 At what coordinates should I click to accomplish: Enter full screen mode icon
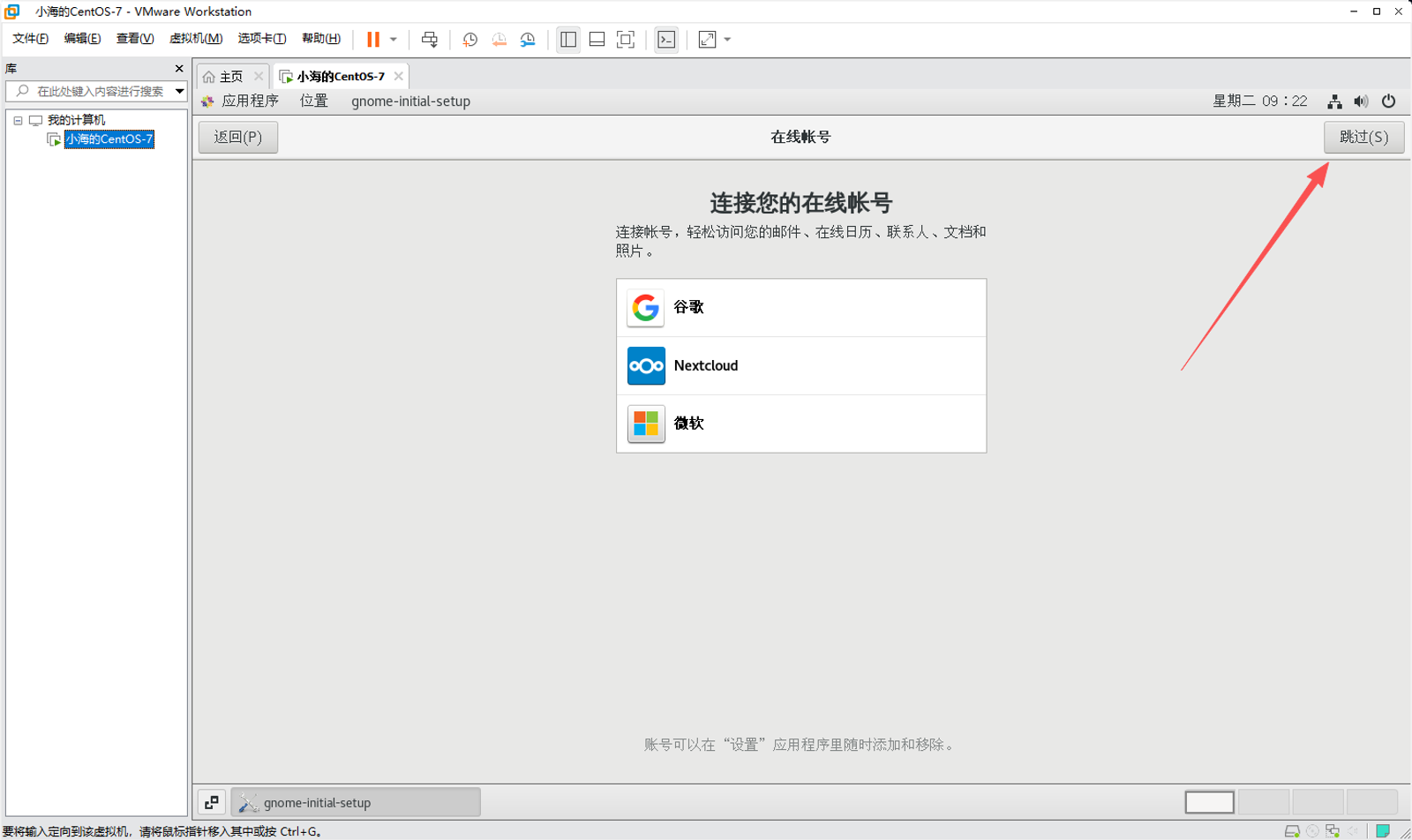pyautogui.click(x=626, y=40)
